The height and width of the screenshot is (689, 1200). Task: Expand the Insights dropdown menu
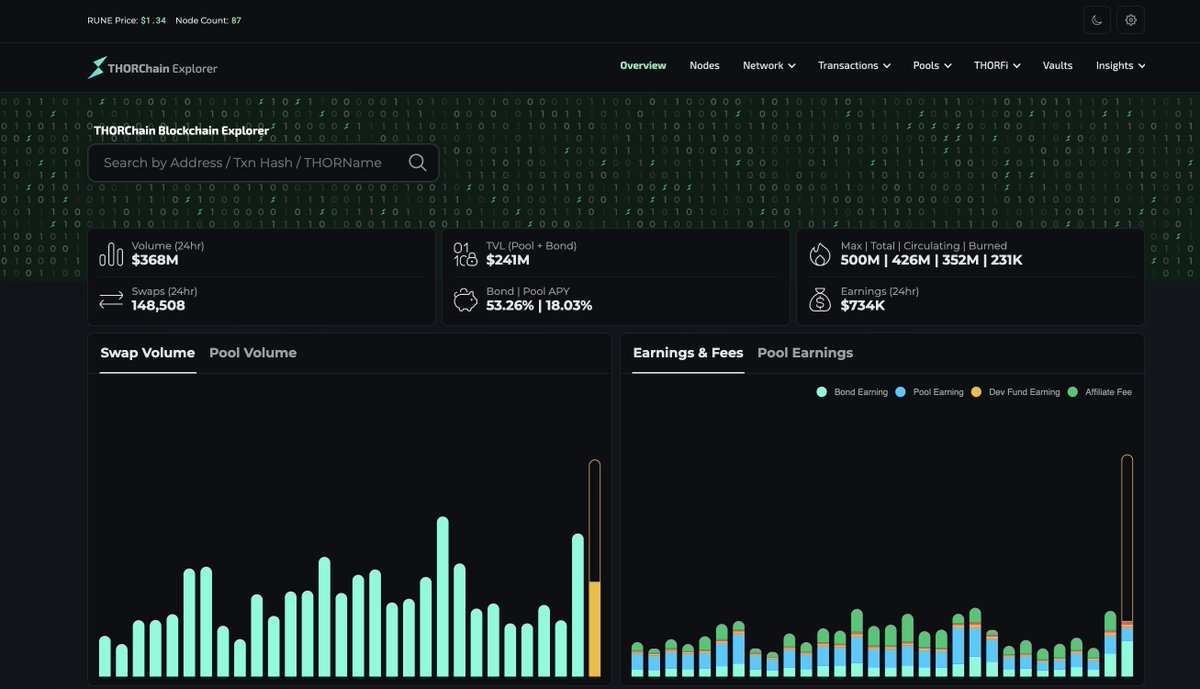click(x=1120, y=66)
